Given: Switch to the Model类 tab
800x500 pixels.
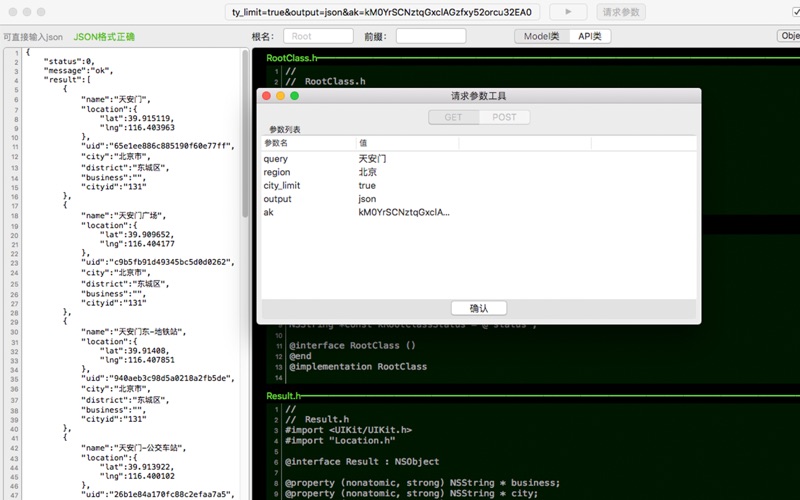Looking at the screenshot, I should coord(541,36).
